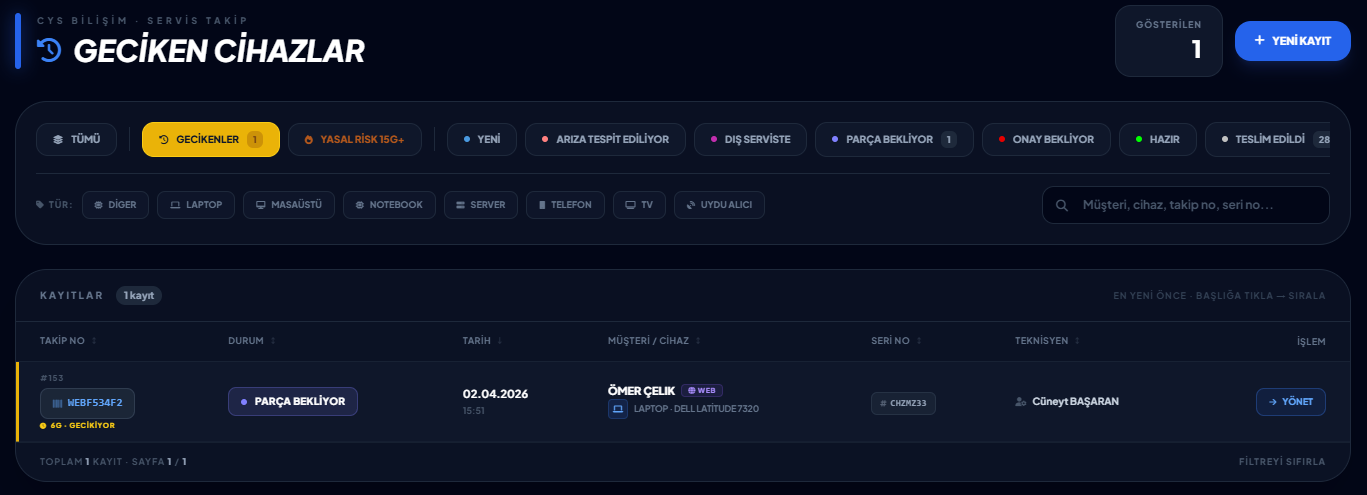This screenshot has height=495, width=1367.
Task: Filter by YENİ status
Action: coord(481,139)
